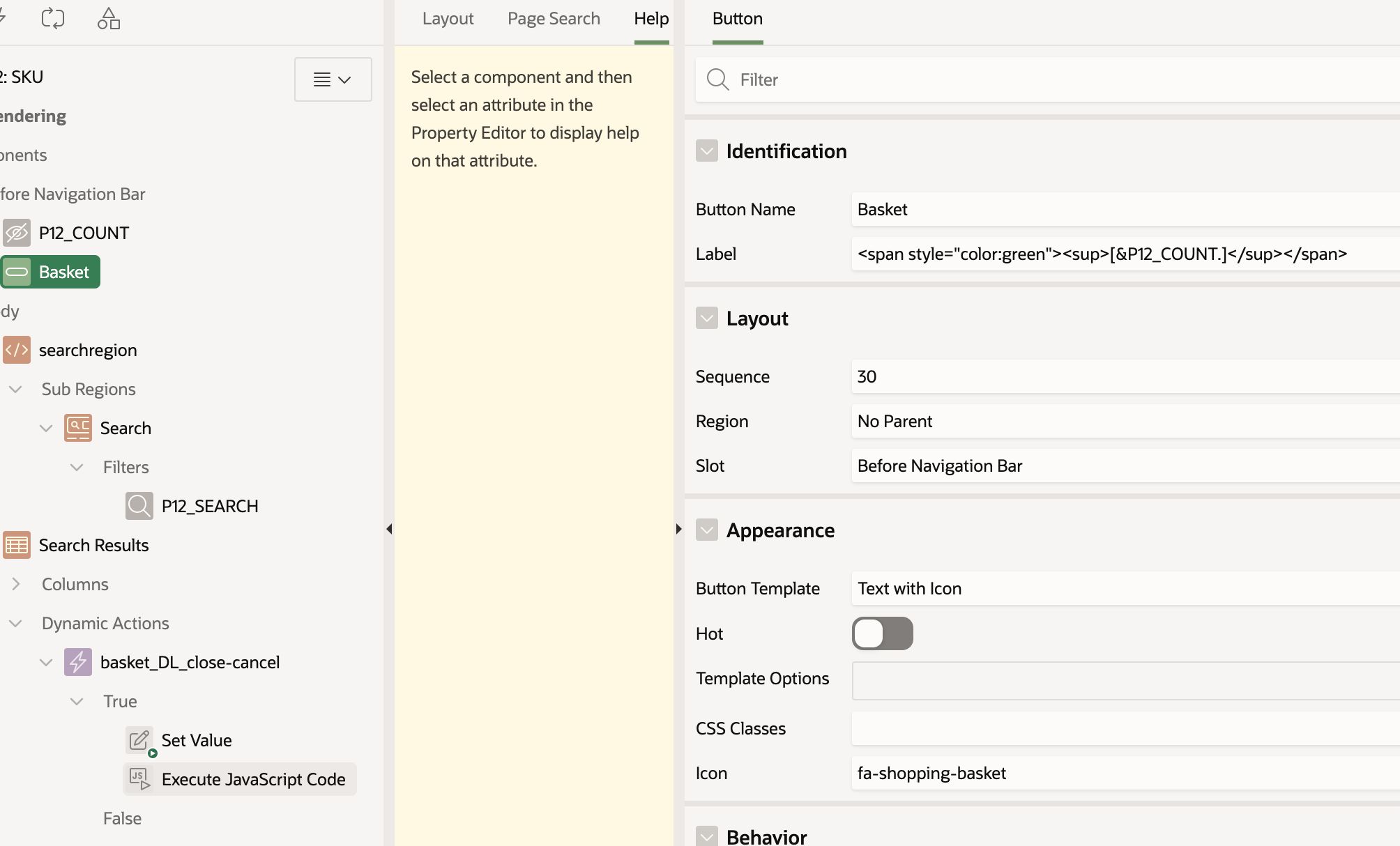
Task: Click the Processing circular arrows icon
Action: click(x=53, y=19)
